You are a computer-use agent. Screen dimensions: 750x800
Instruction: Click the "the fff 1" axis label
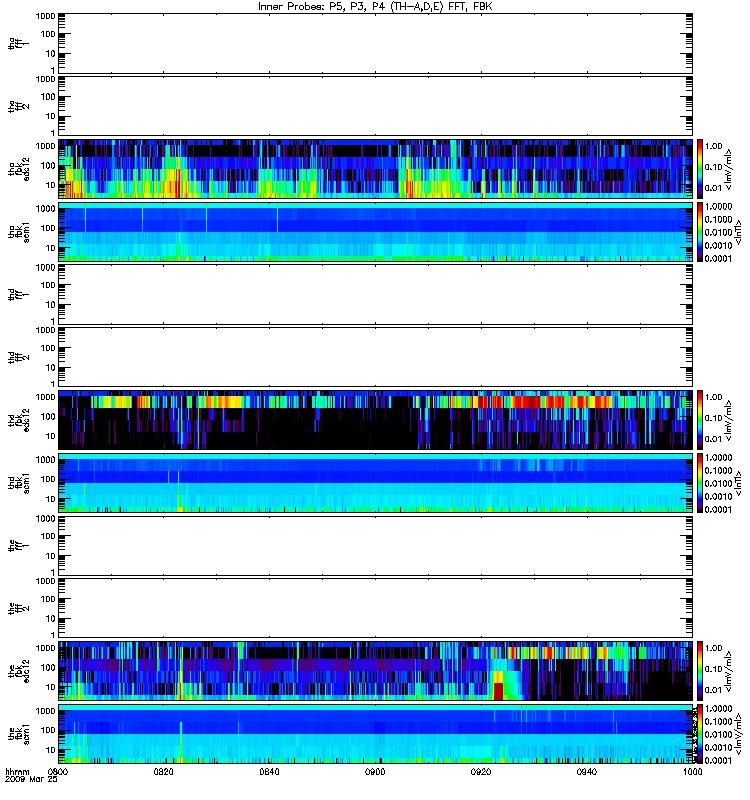19,545
